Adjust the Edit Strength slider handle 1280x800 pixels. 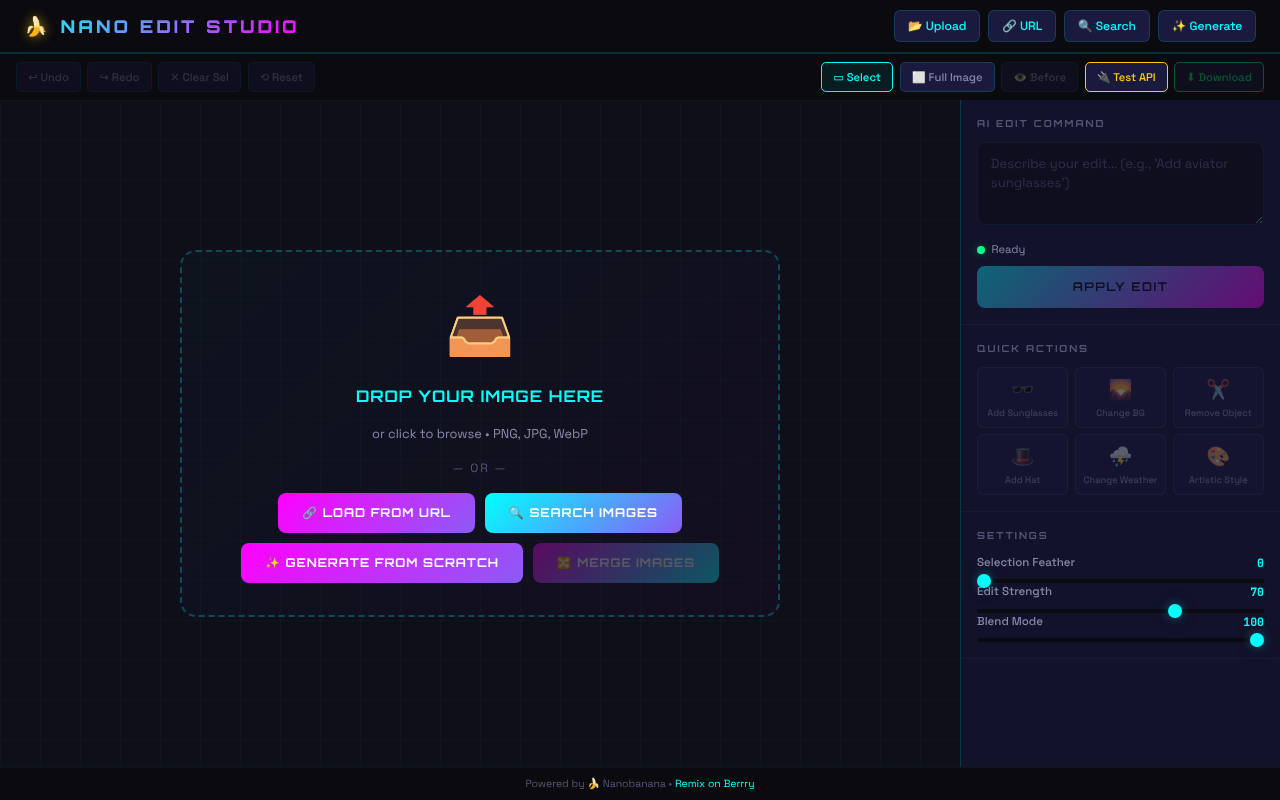[1175, 610]
